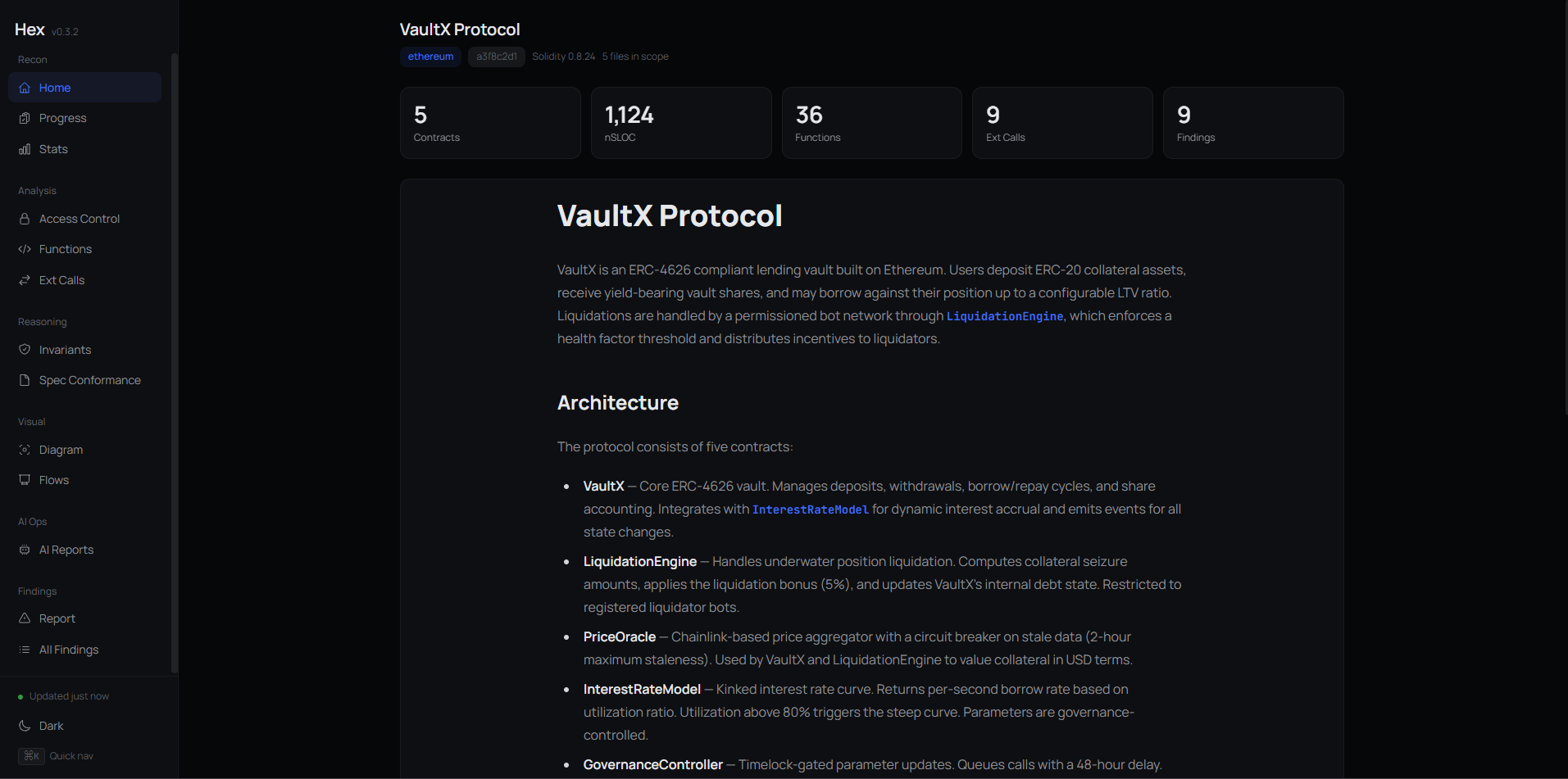Image resolution: width=1568 pixels, height=779 pixels.
Task: Click the Dark mode moon icon
Action: [25, 726]
